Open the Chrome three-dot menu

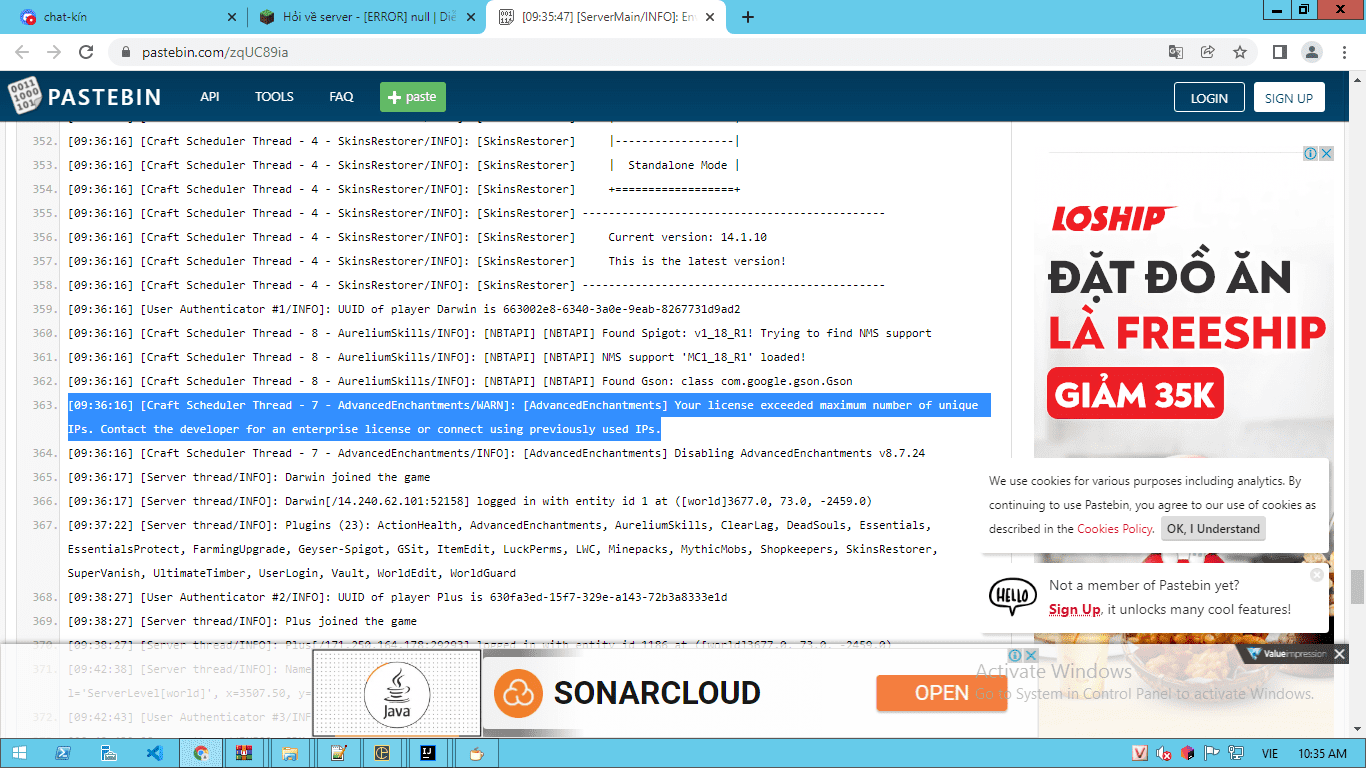[1343, 52]
